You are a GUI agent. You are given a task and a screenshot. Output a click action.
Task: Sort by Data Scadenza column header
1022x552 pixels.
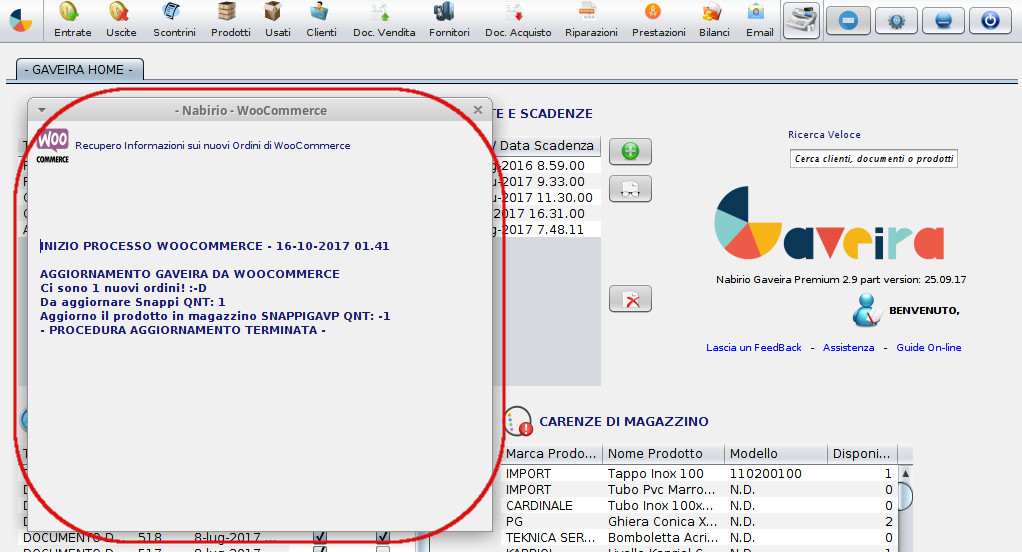pyautogui.click(x=546, y=146)
